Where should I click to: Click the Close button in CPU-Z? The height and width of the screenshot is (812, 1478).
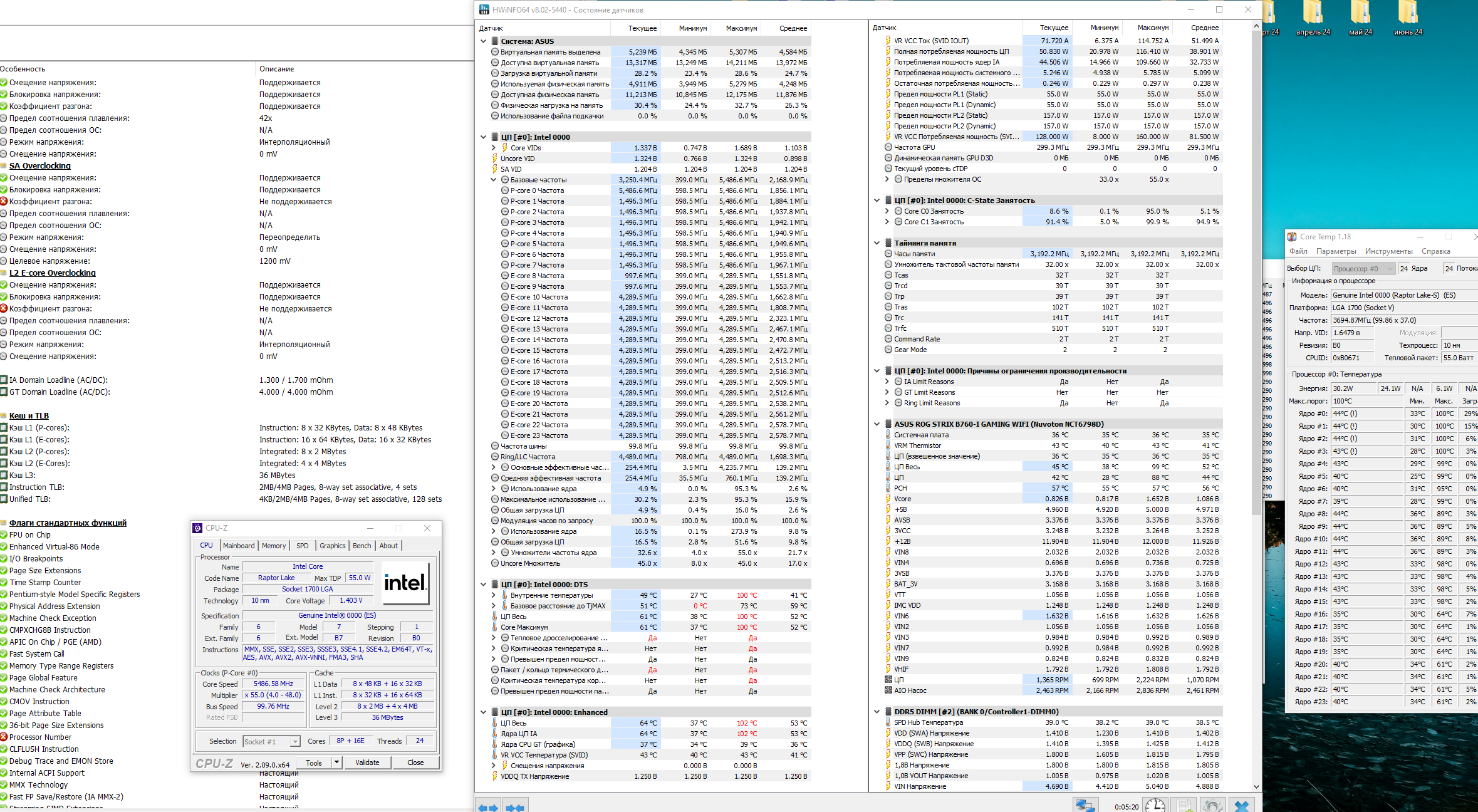click(x=415, y=763)
